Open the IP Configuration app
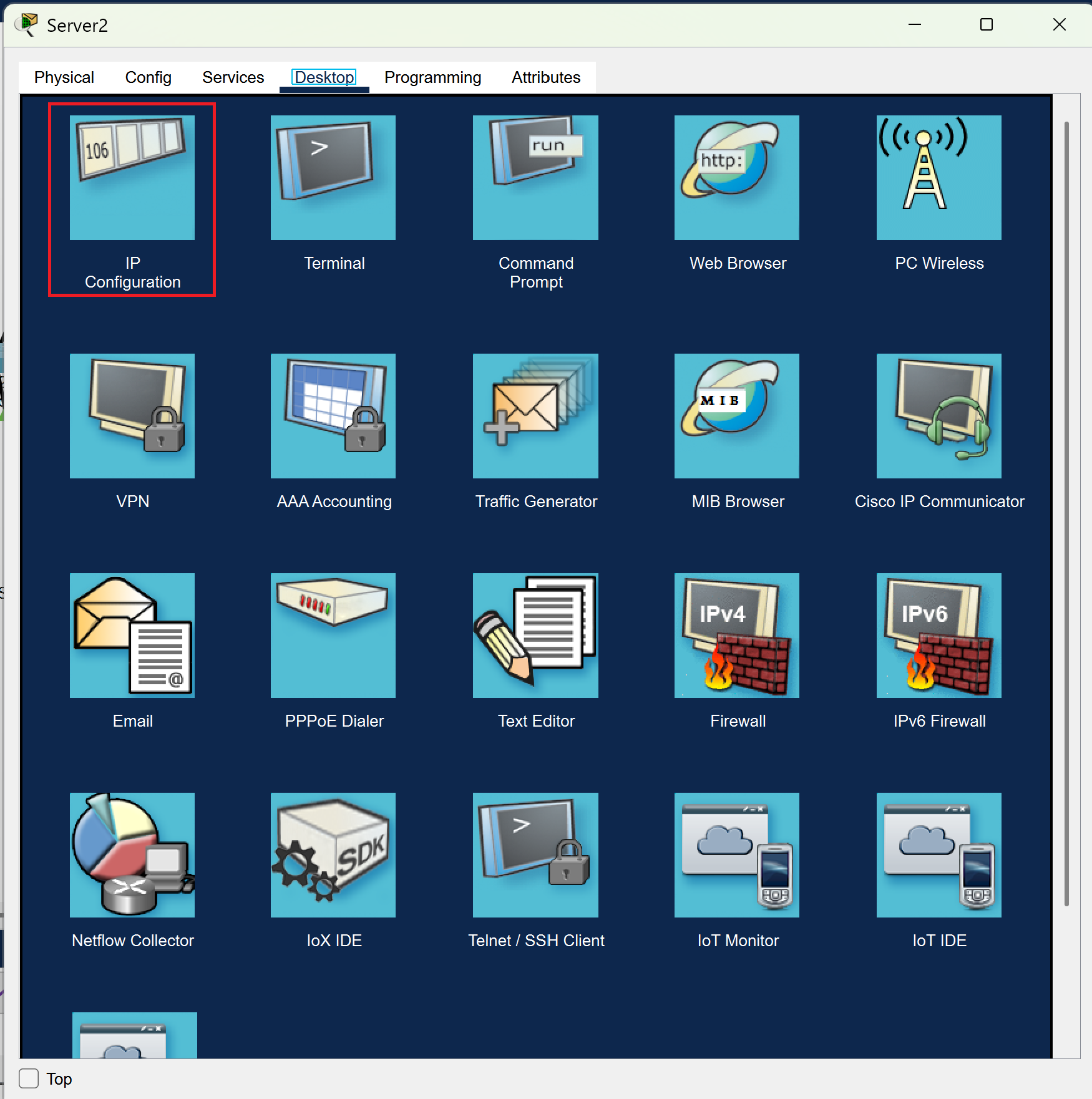The image size is (1092, 1099). click(x=132, y=178)
